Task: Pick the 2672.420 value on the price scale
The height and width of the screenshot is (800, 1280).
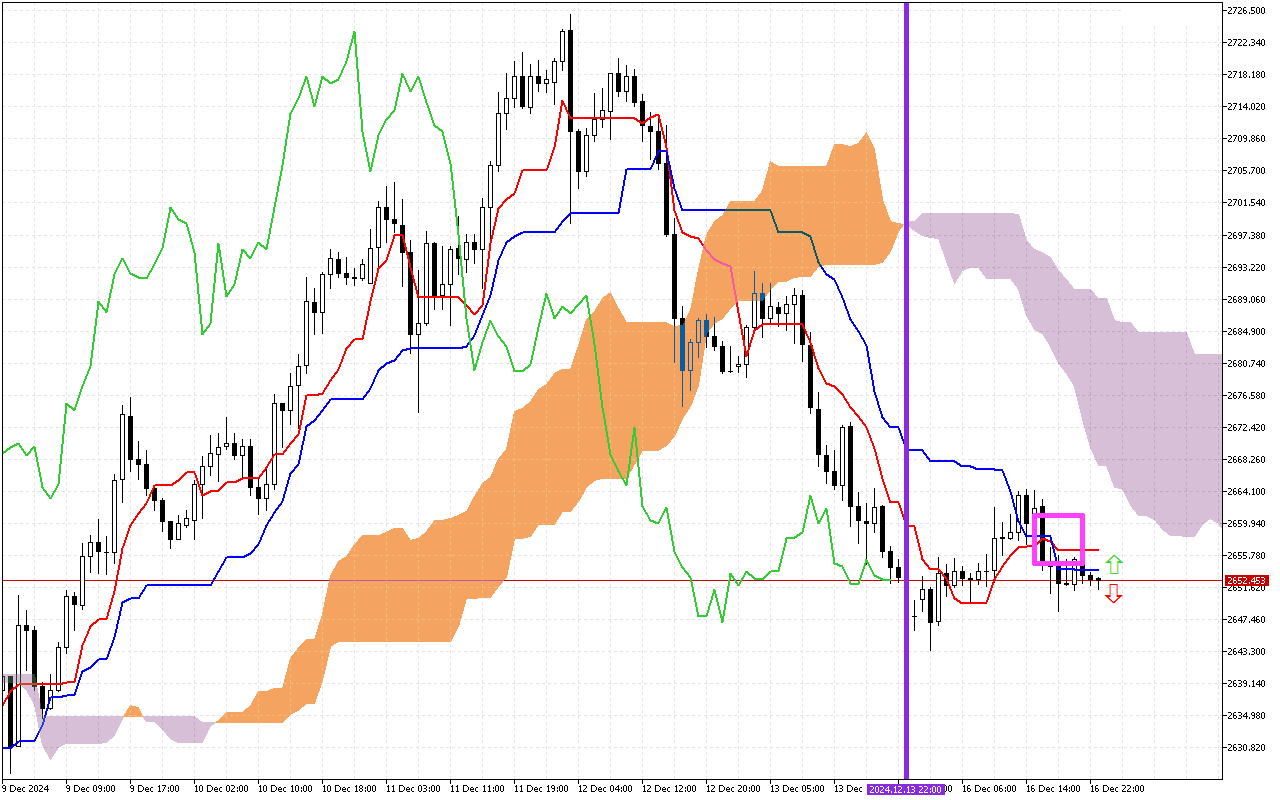Action: point(1247,427)
